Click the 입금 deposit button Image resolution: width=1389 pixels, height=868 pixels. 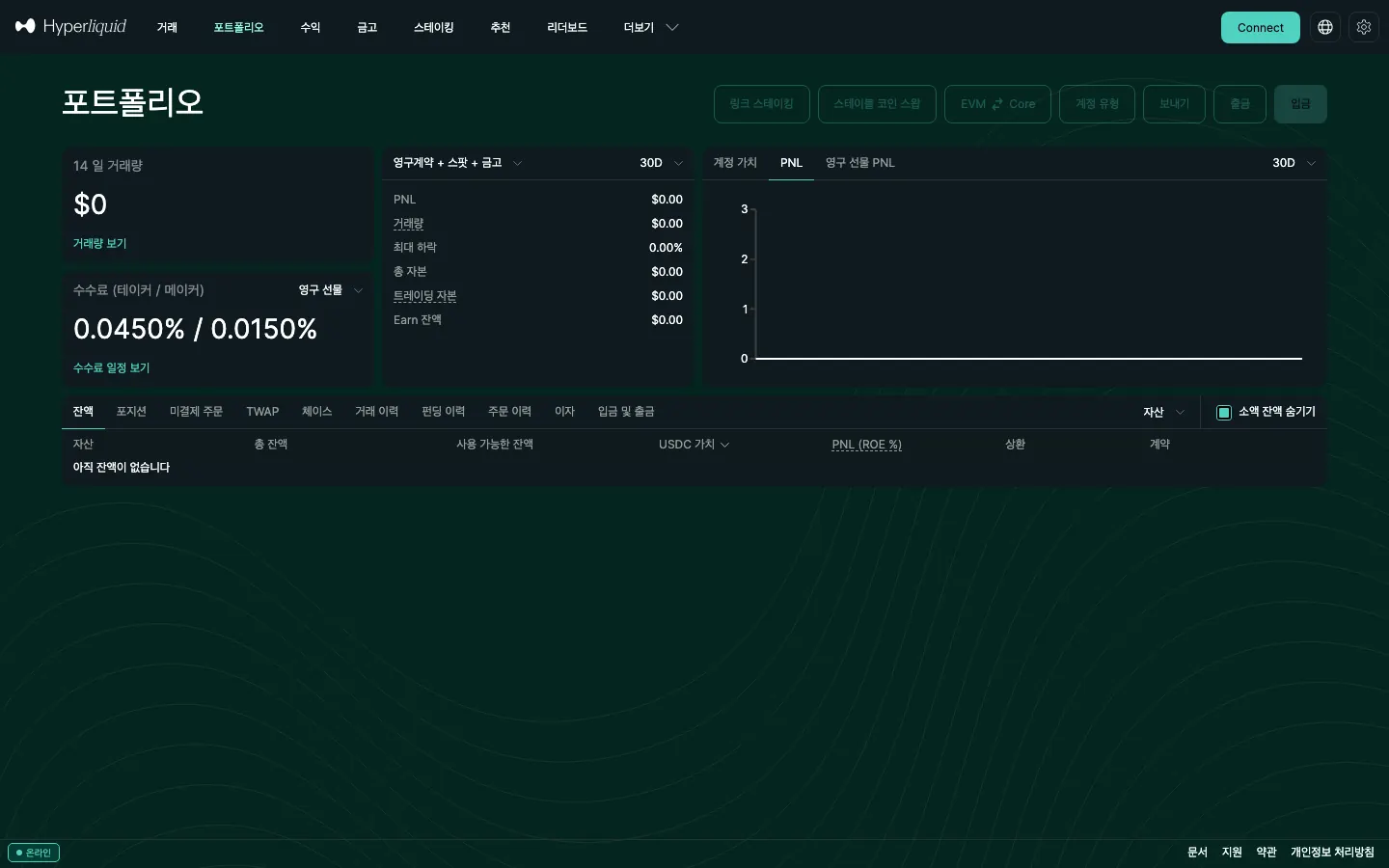[1300, 104]
